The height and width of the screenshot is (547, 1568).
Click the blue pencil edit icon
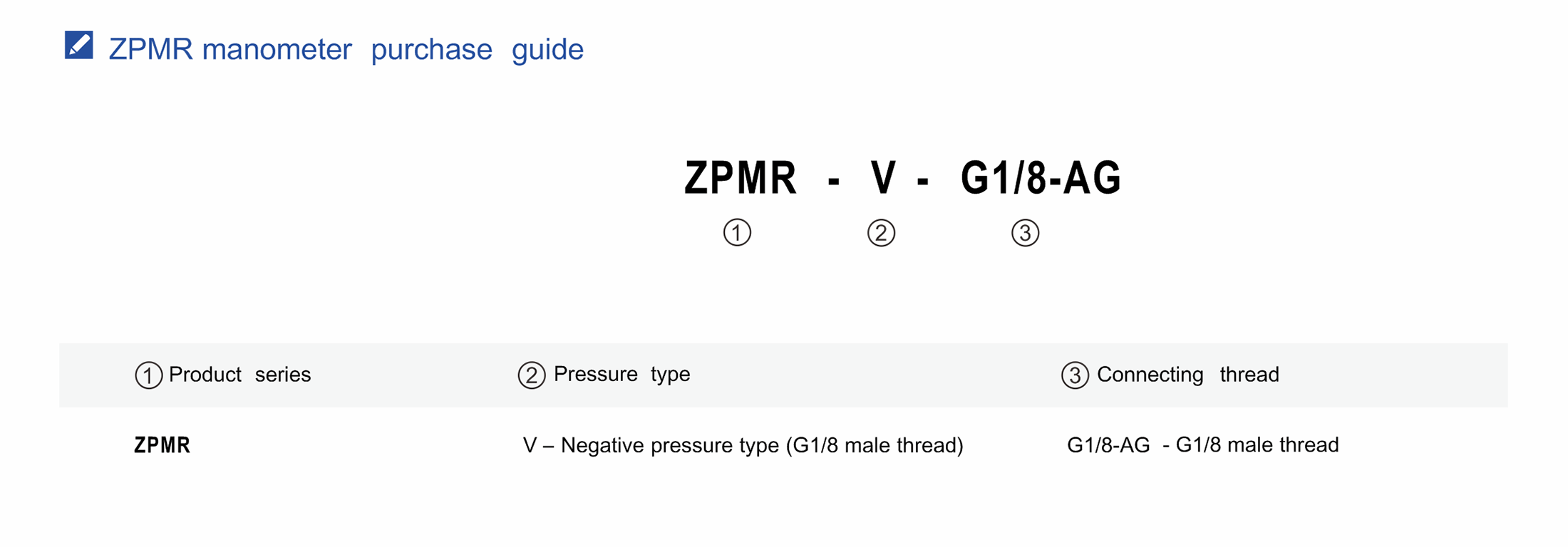click(x=78, y=45)
